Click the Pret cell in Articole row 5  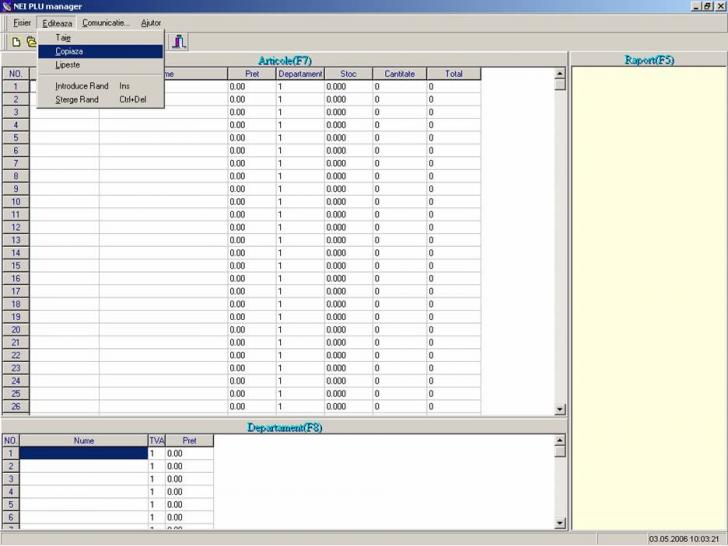[x=250, y=137]
